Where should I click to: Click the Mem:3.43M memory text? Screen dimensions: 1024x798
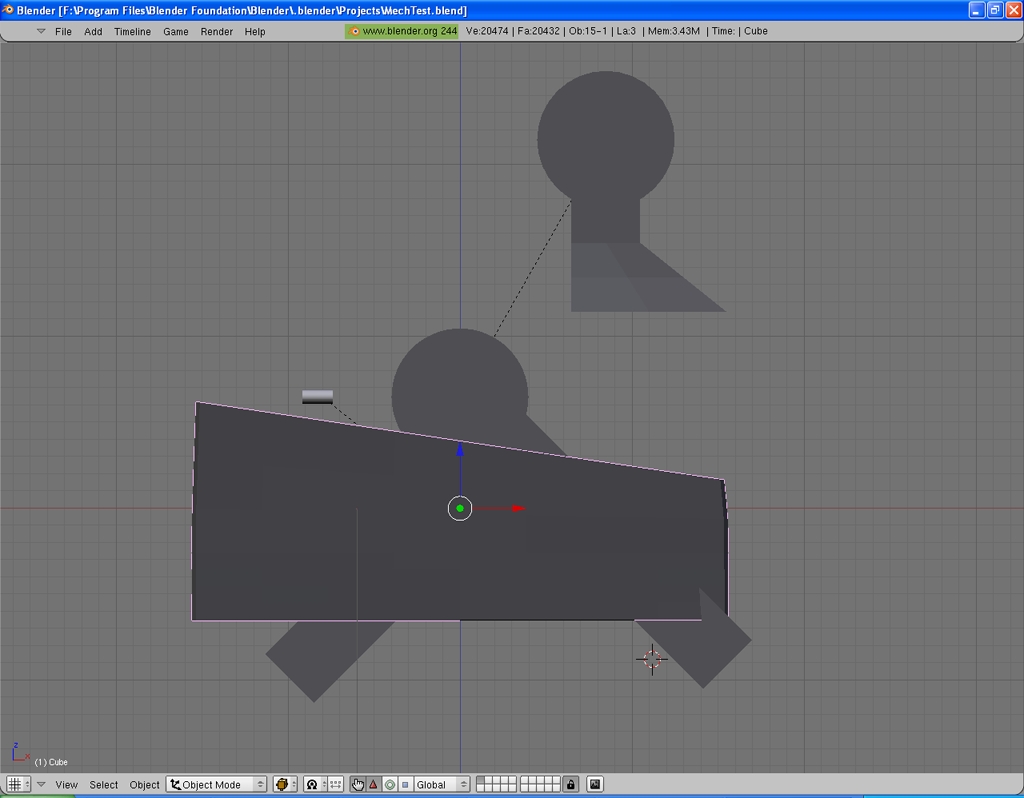click(x=673, y=31)
